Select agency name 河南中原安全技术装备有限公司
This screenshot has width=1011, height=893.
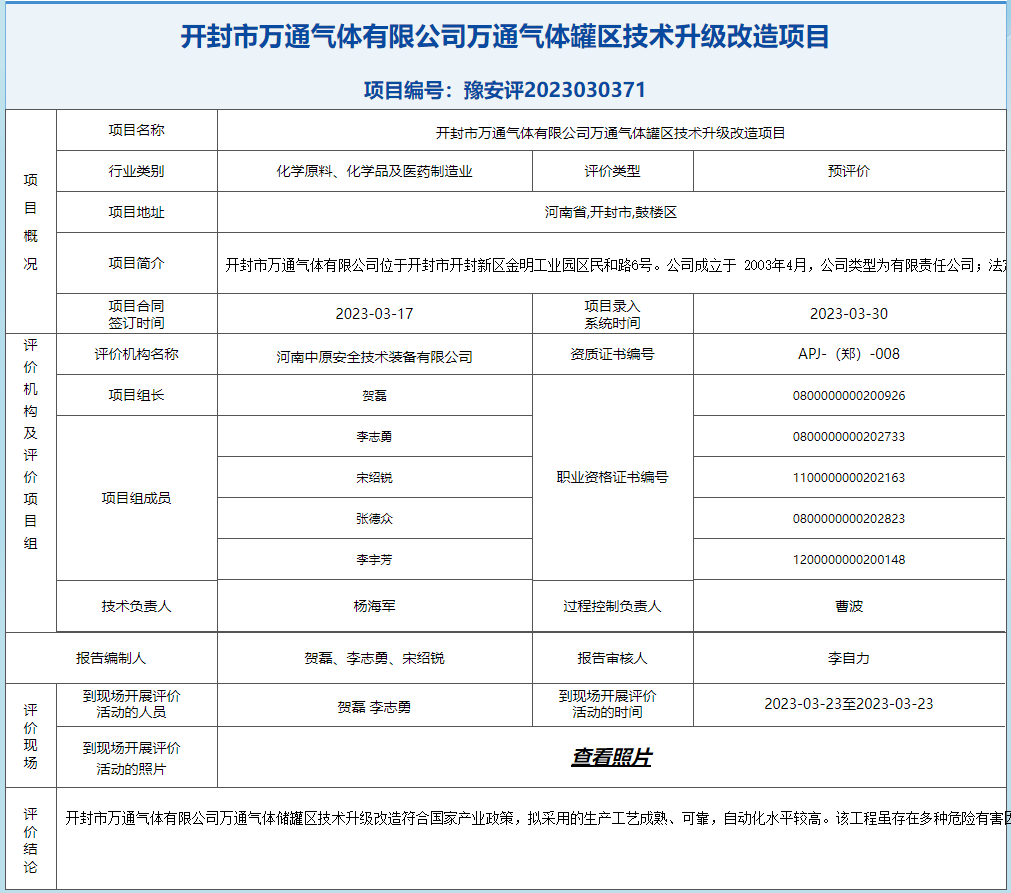point(375,357)
